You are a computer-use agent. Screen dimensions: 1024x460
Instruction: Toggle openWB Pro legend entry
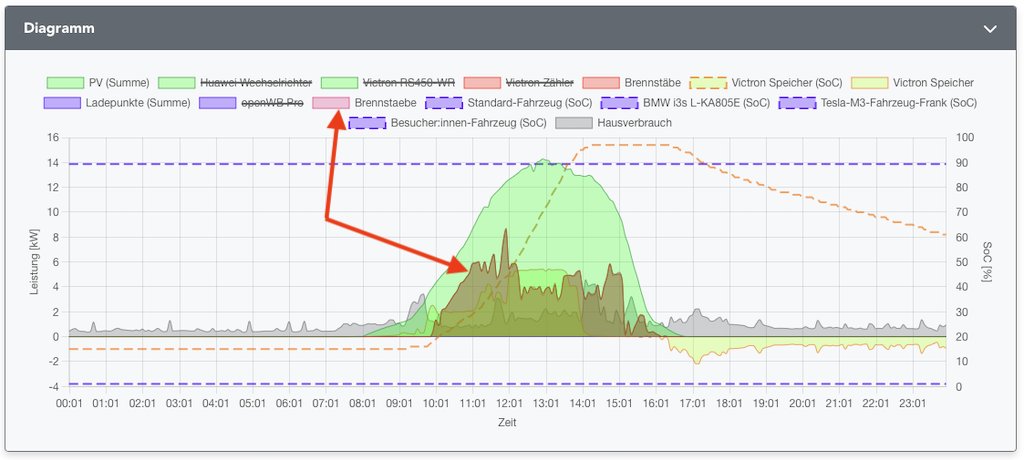[251, 103]
